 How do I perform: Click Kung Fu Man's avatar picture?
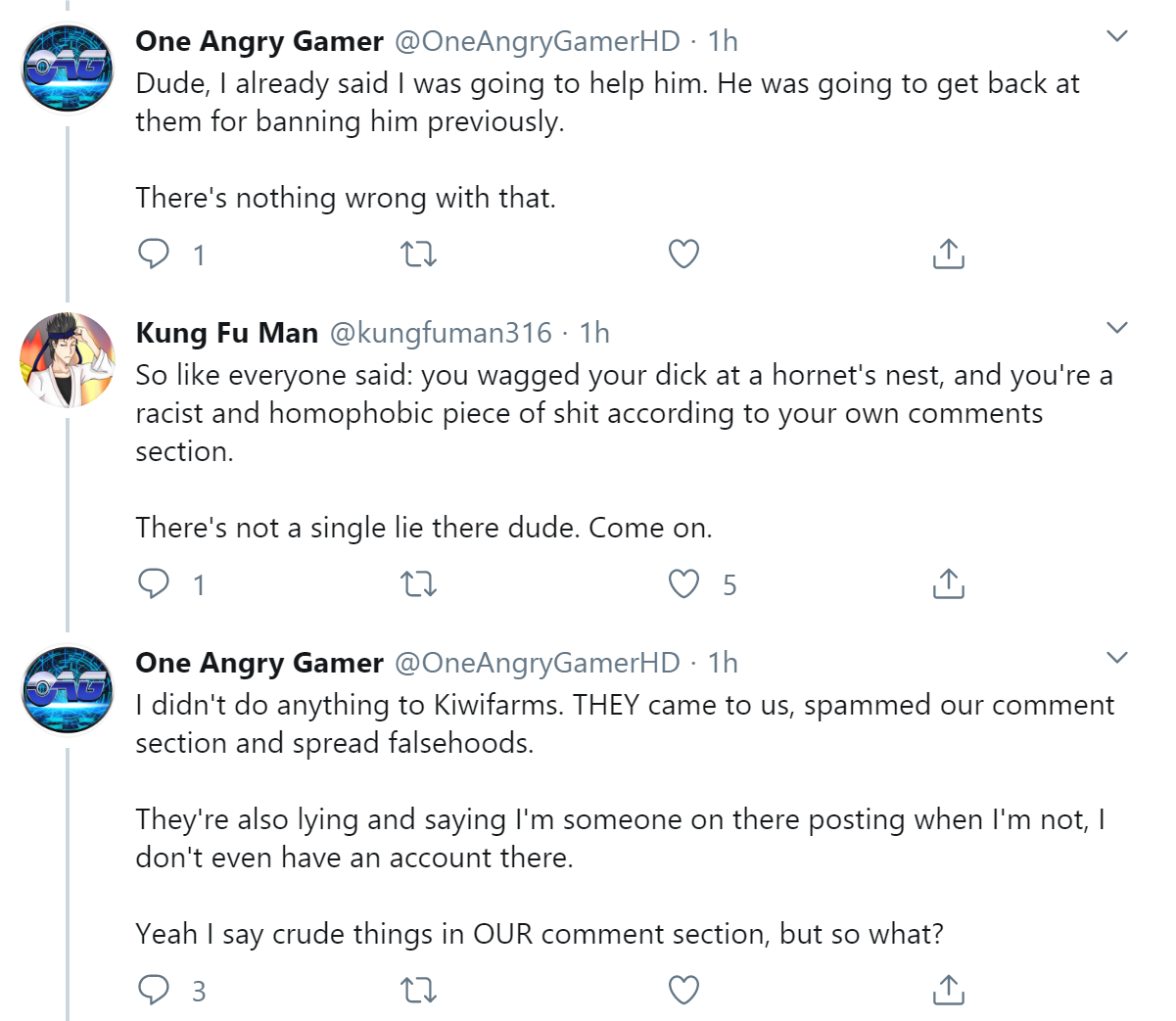[x=68, y=360]
